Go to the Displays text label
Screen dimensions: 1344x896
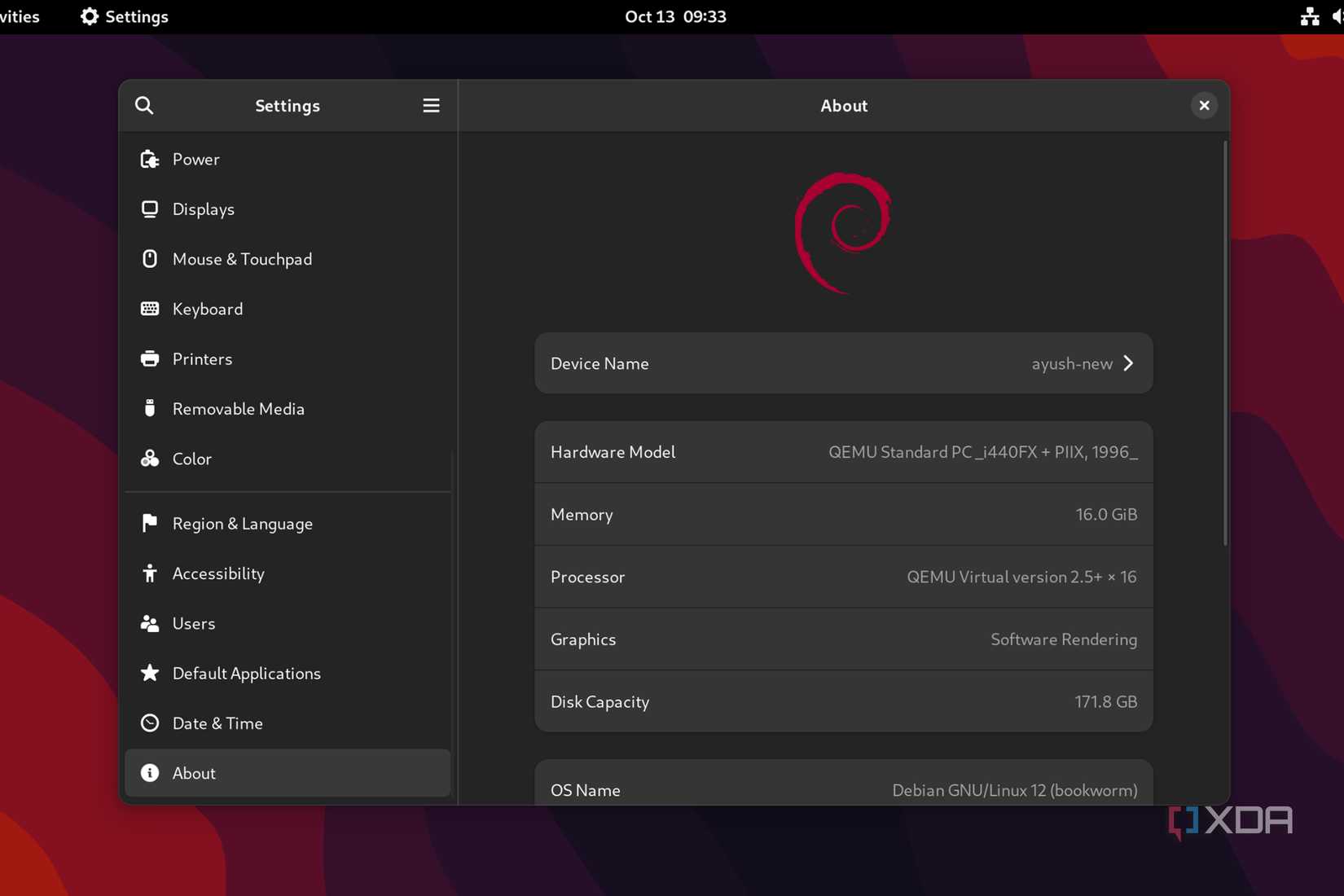[204, 209]
